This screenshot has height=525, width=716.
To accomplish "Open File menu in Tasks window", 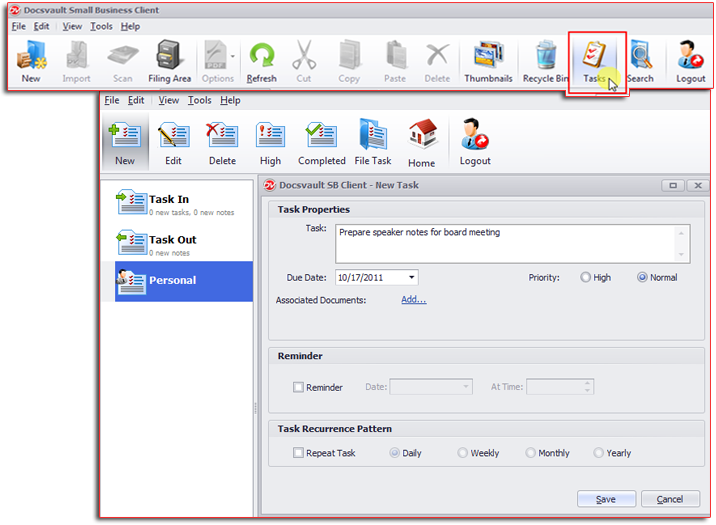I will [112, 100].
